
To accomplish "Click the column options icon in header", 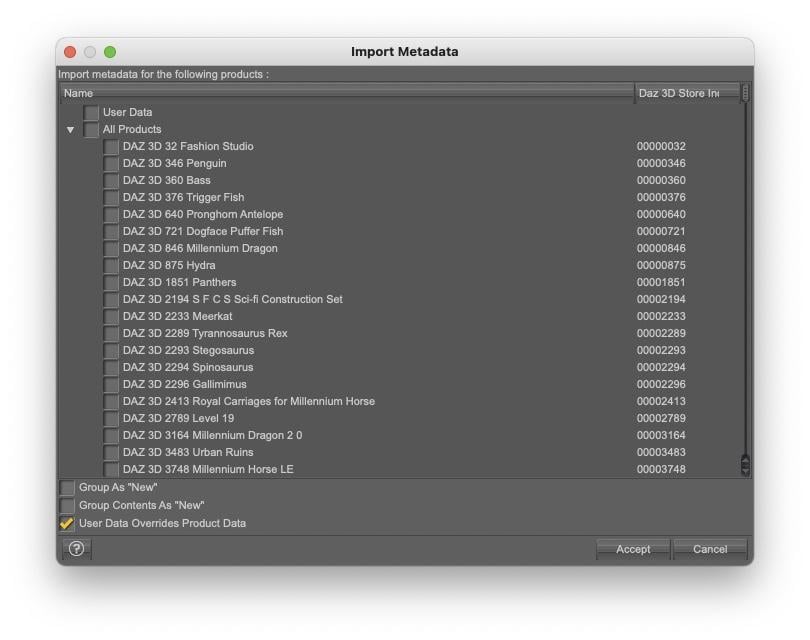I will pos(745,93).
